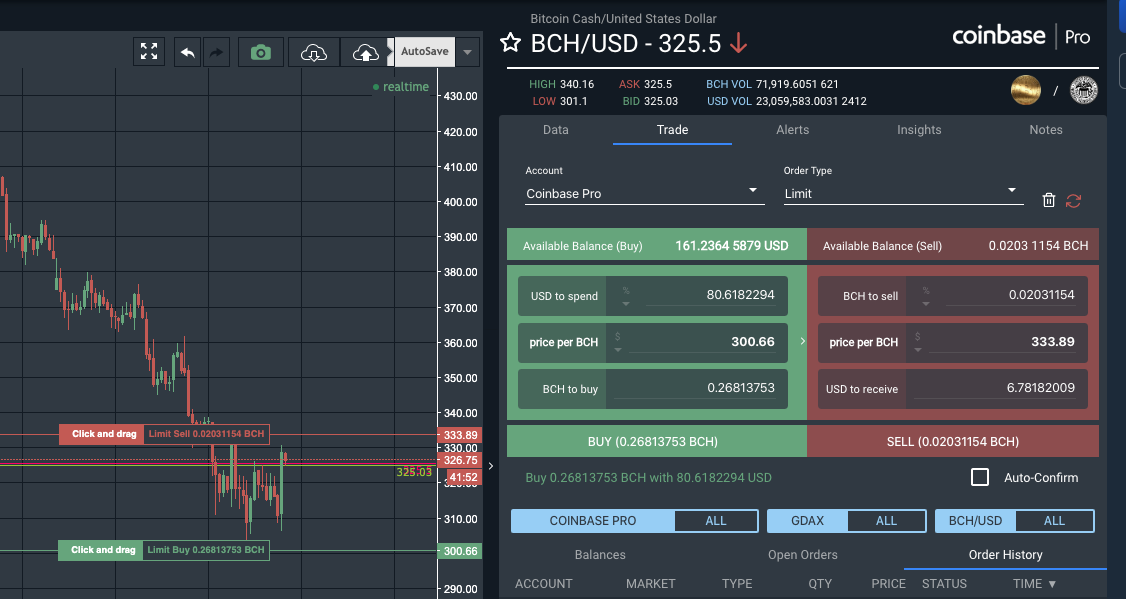1126x599 pixels.
Task: Click the realtime indicator on chart
Action: coord(401,87)
